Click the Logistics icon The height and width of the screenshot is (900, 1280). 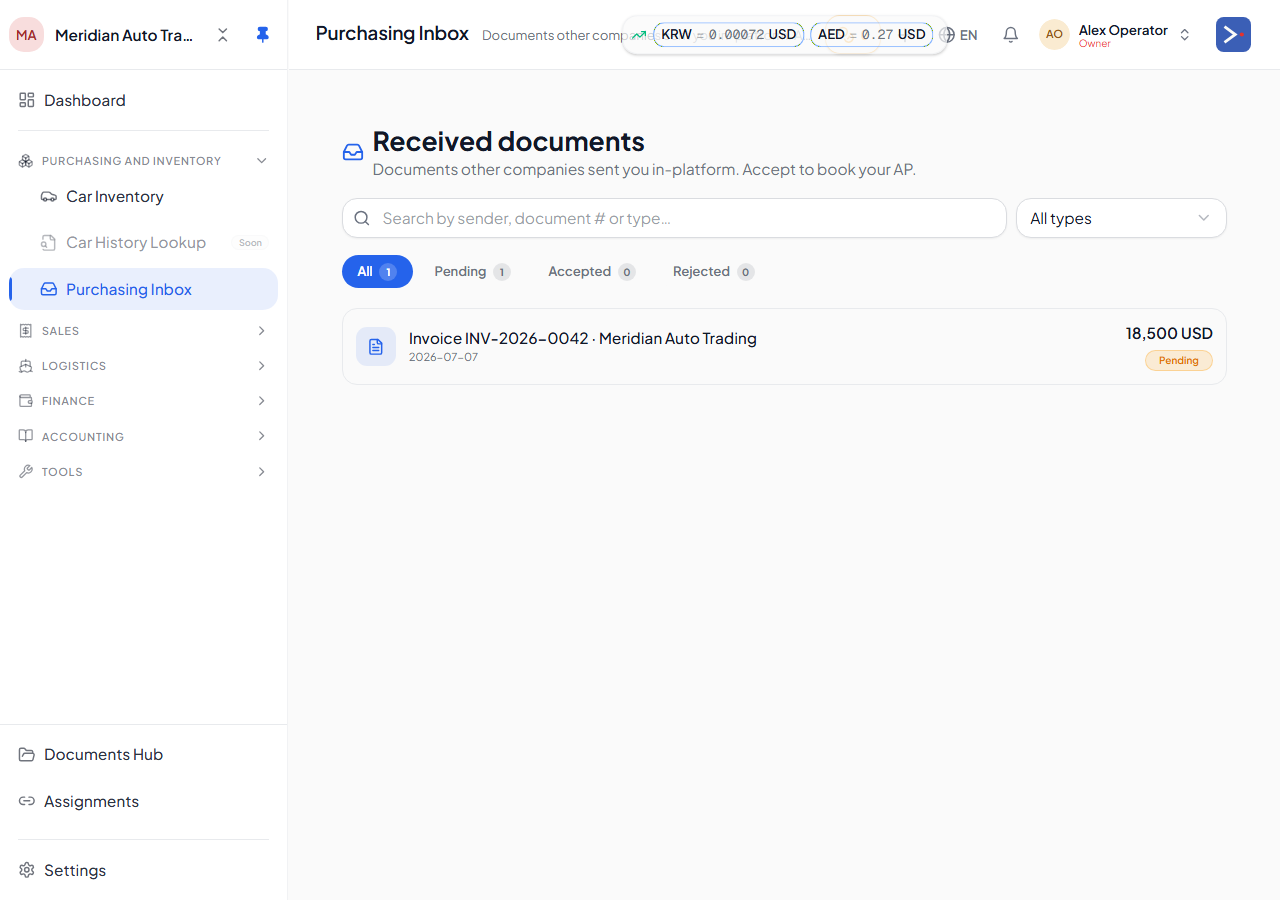click(26, 366)
